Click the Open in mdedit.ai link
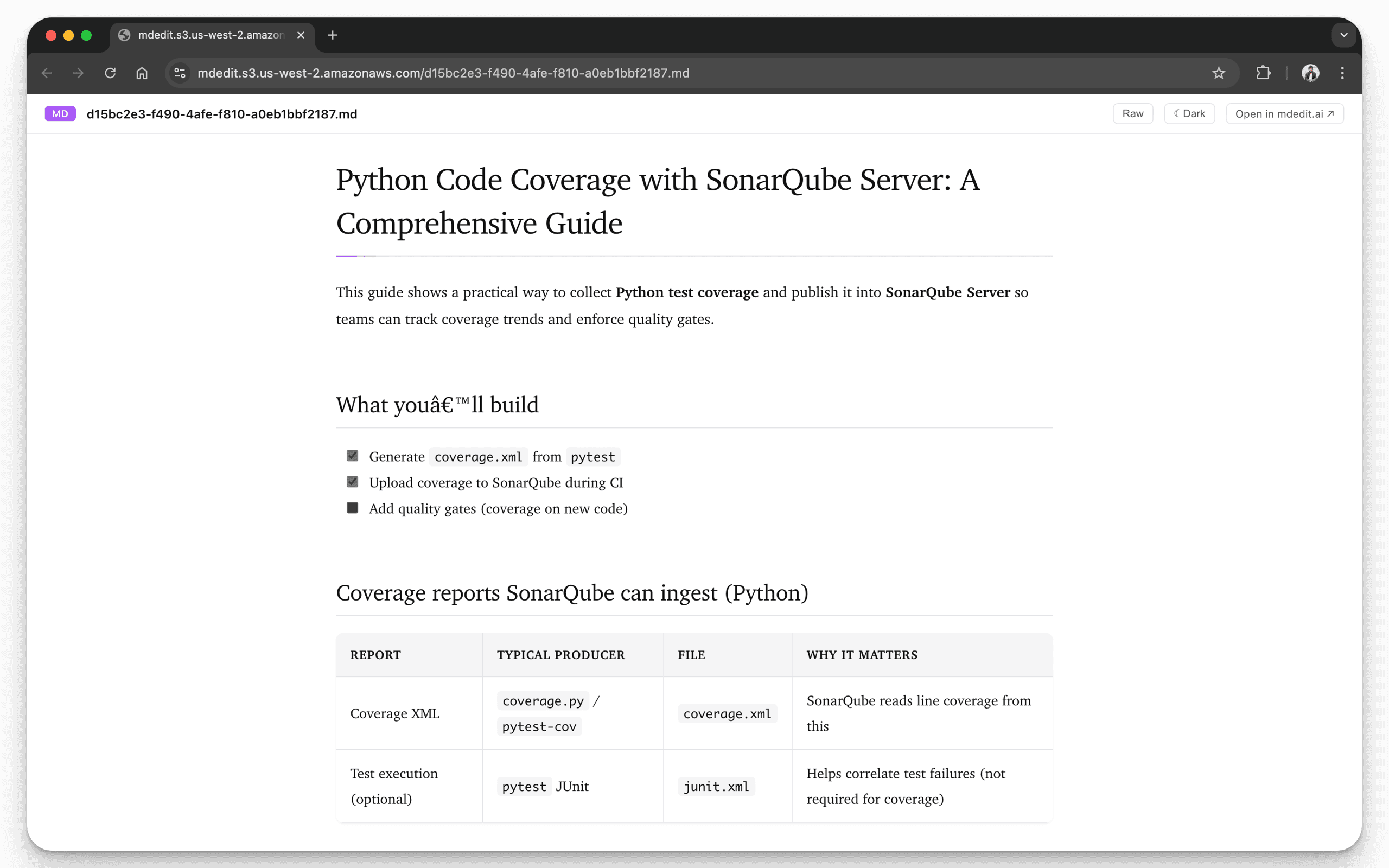 pyautogui.click(x=1284, y=114)
